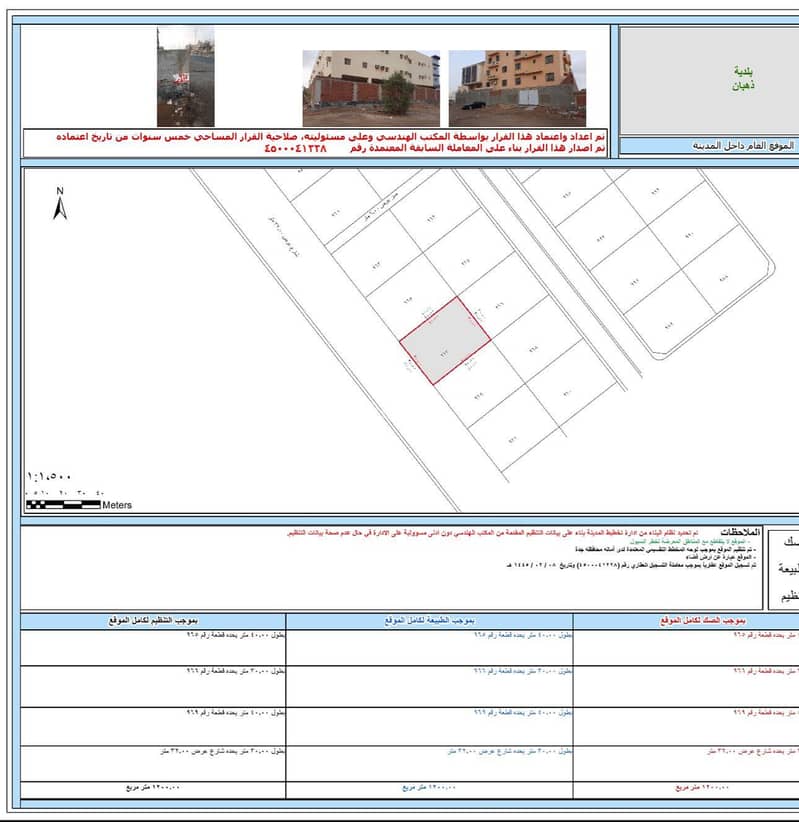Click the 'الملاحظات' notes heading
Viewport: 799px width, 822px height.
tap(740, 532)
